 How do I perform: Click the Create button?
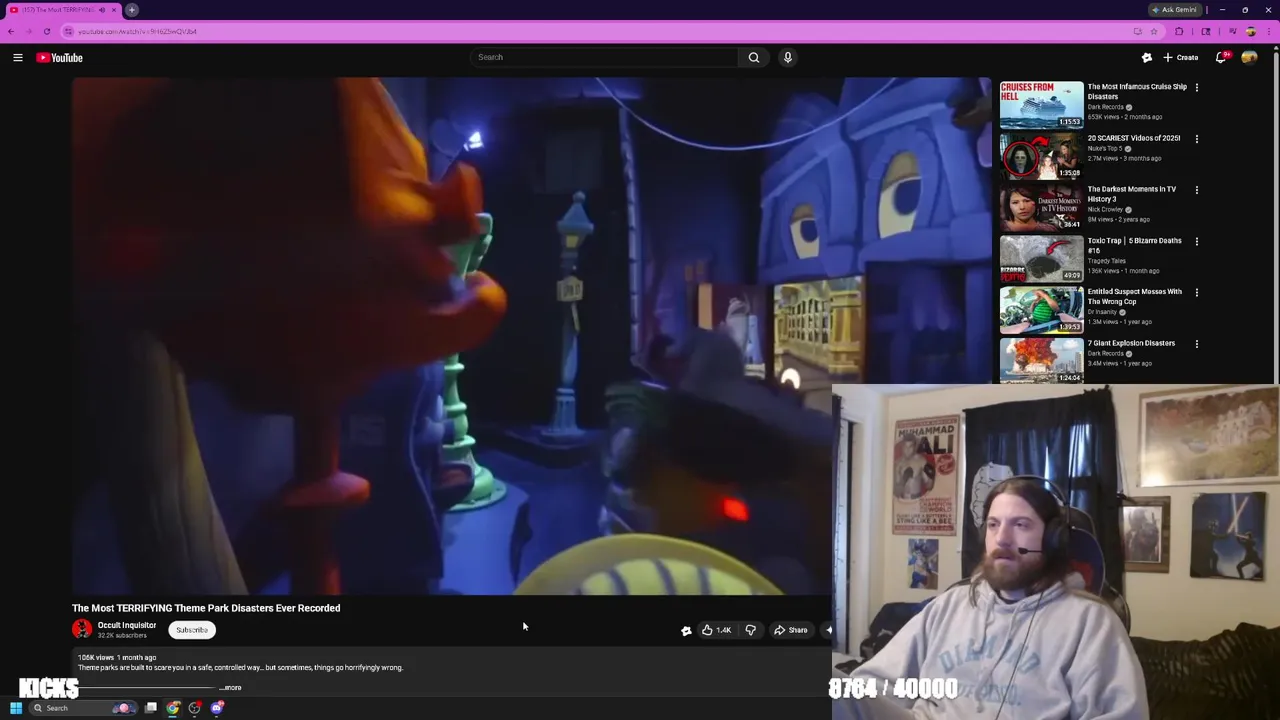point(1181,58)
